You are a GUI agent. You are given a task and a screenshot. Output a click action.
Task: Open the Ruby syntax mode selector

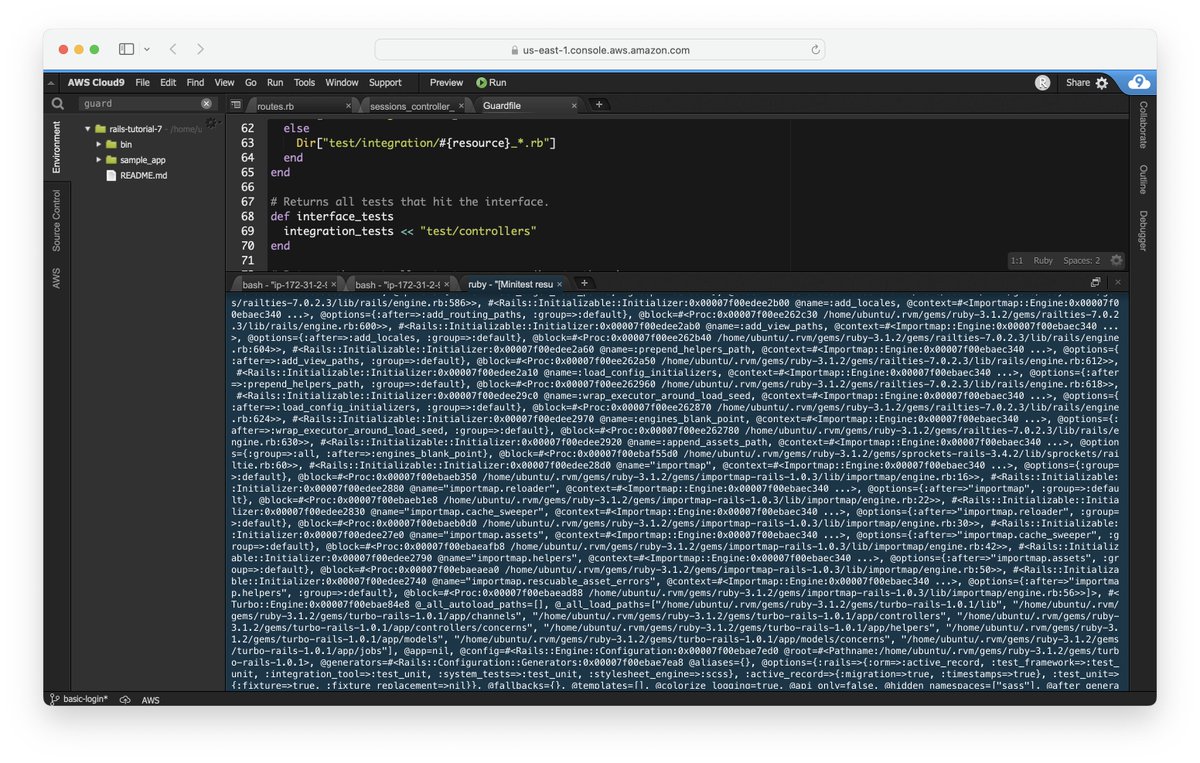click(1043, 260)
